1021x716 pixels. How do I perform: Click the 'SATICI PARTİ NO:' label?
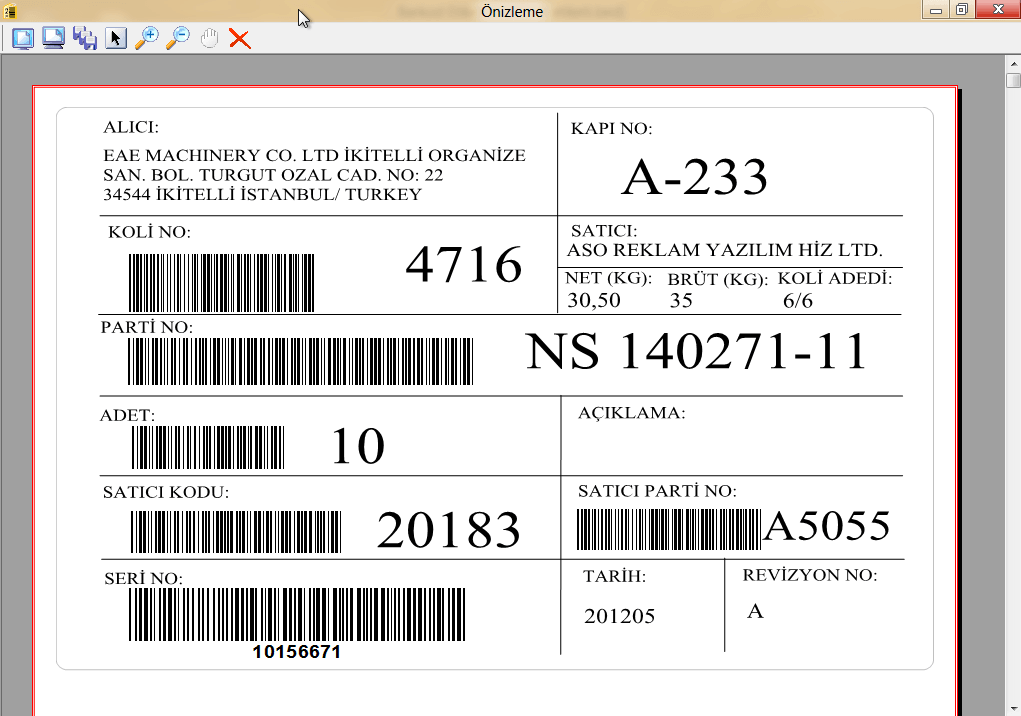click(x=657, y=491)
